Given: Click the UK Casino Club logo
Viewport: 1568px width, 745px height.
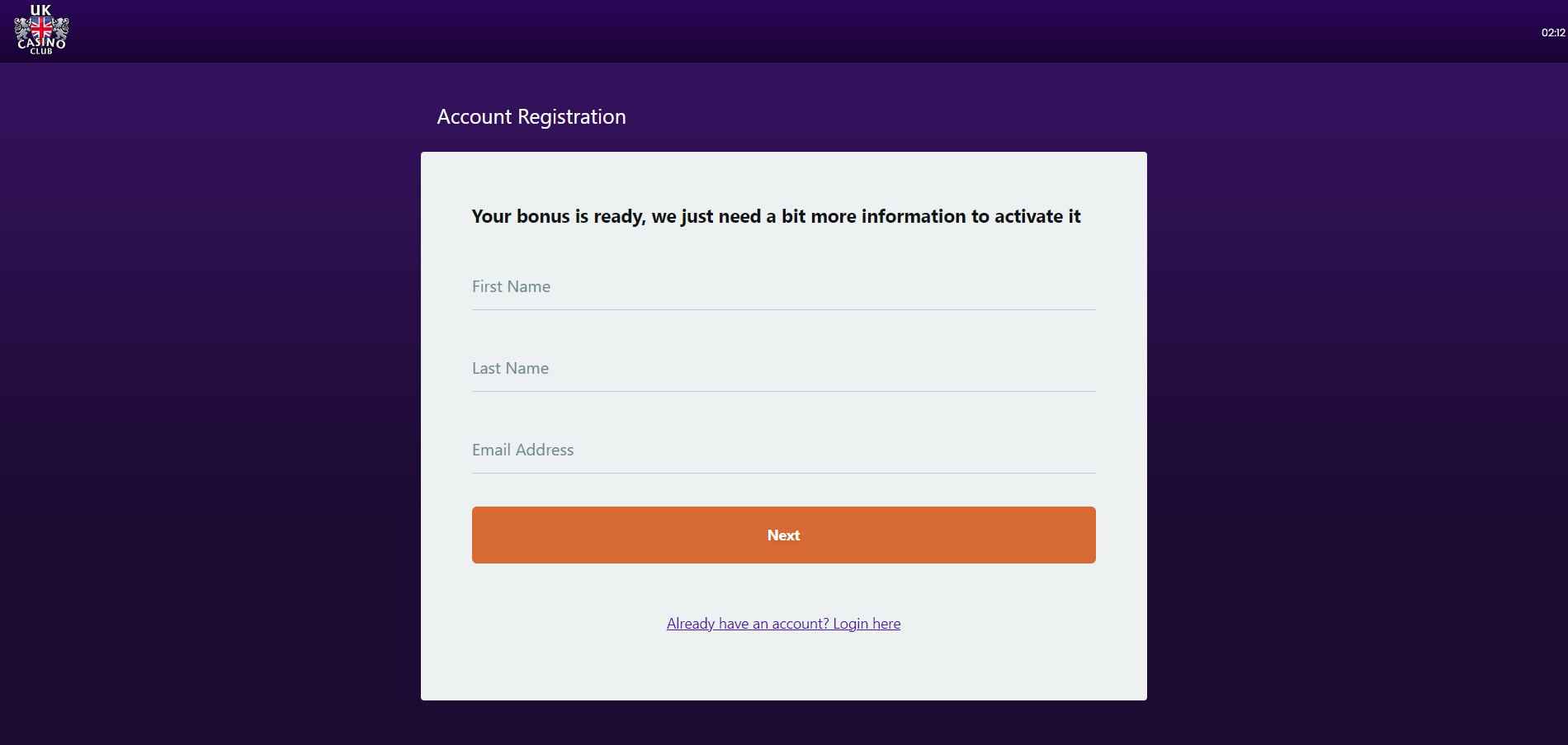Looking at the screenshot, I should click(41, 30).
